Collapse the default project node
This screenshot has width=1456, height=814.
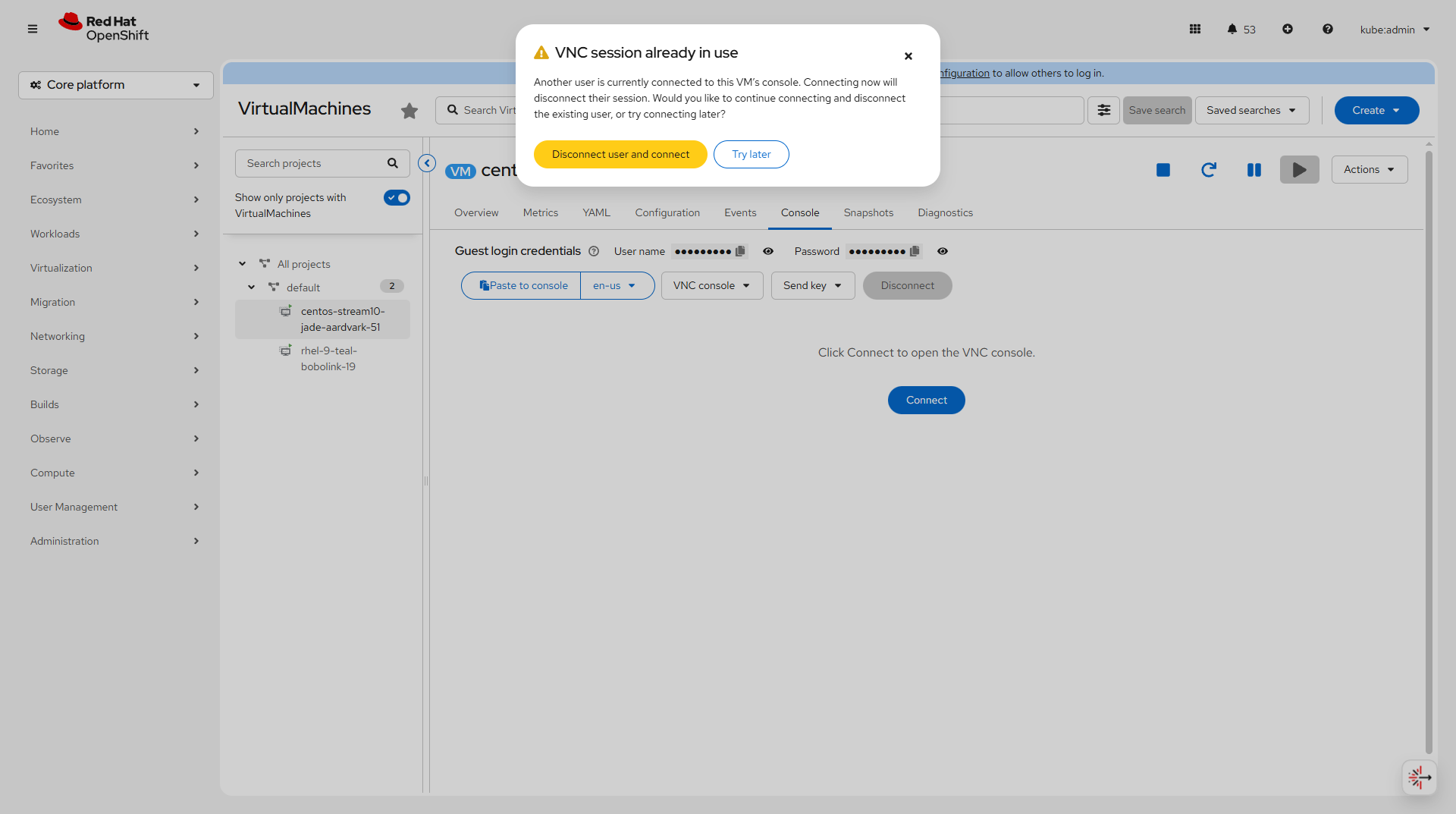pos(252,288)
